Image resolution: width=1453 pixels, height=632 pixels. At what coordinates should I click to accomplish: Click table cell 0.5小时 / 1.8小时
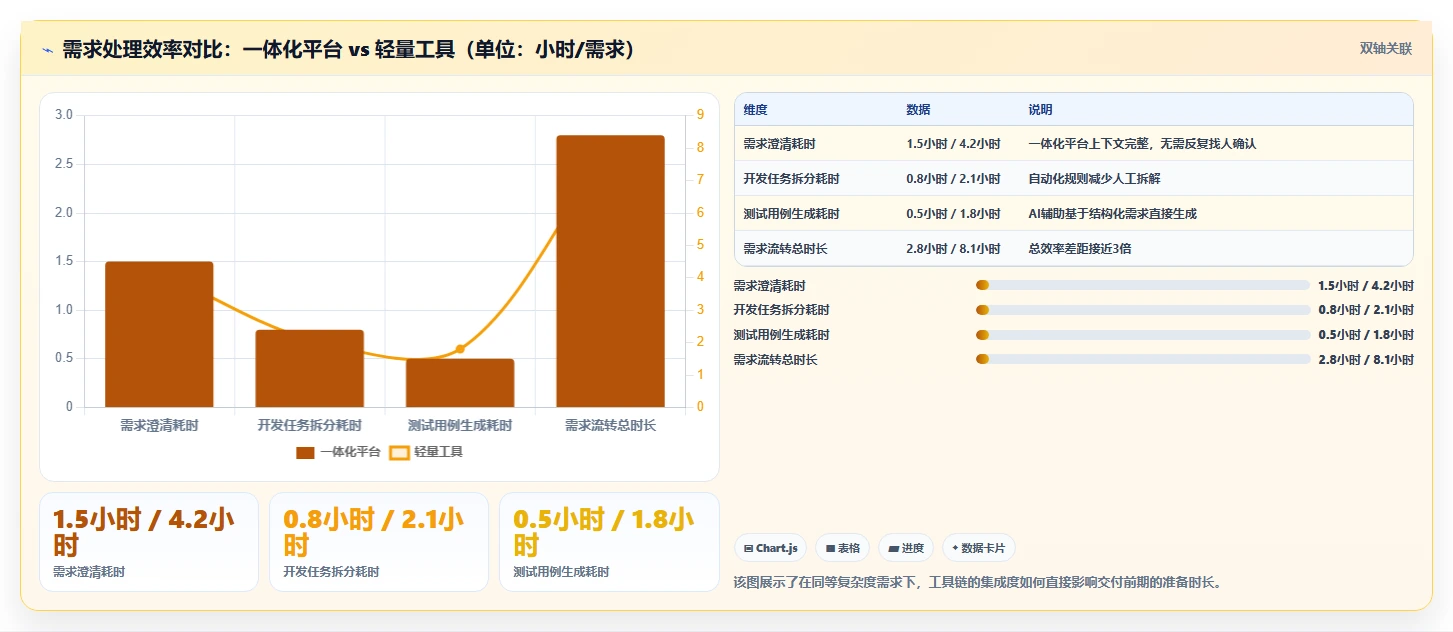coord(953,214)
